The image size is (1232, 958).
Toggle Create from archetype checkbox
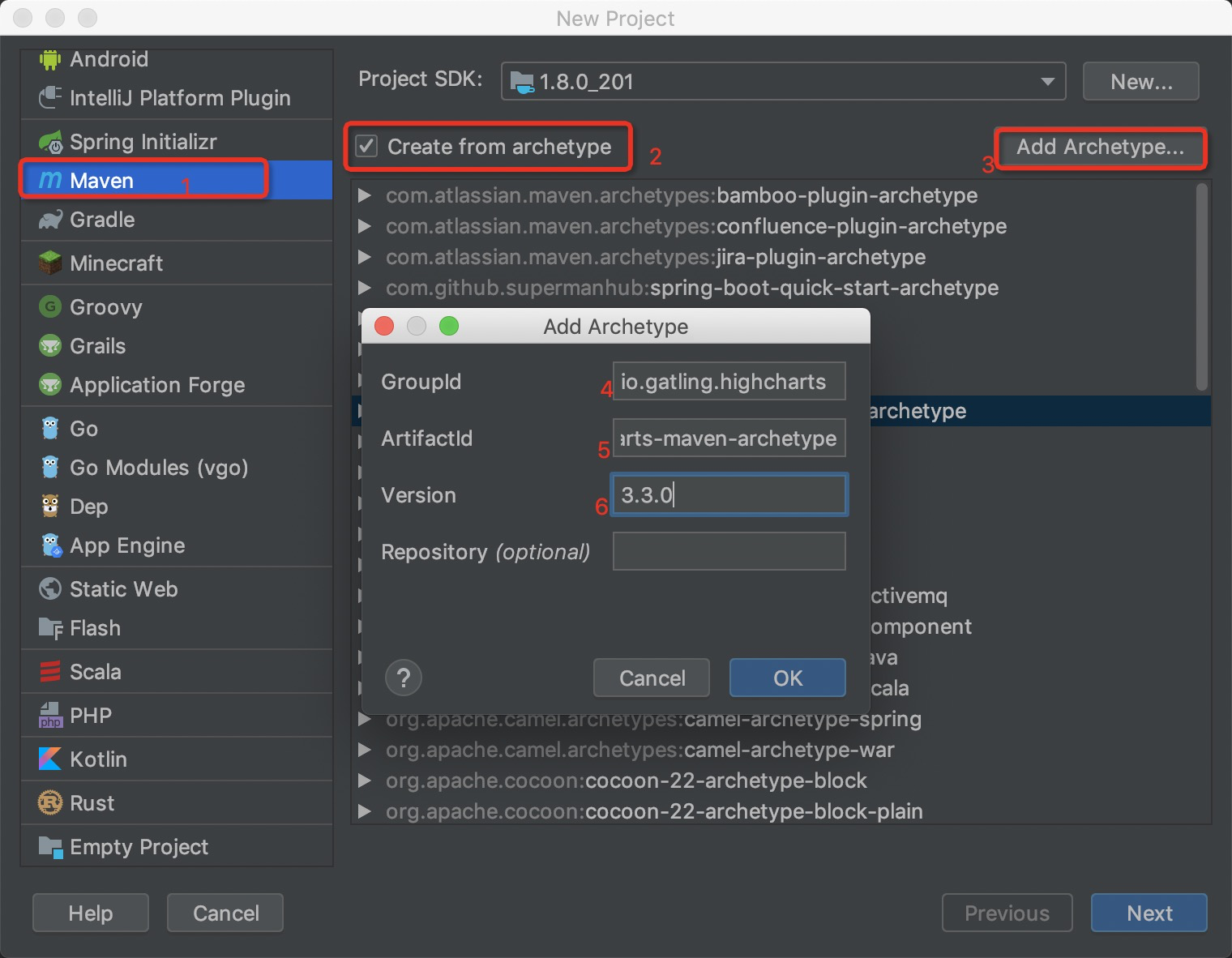tap(367, 146)
